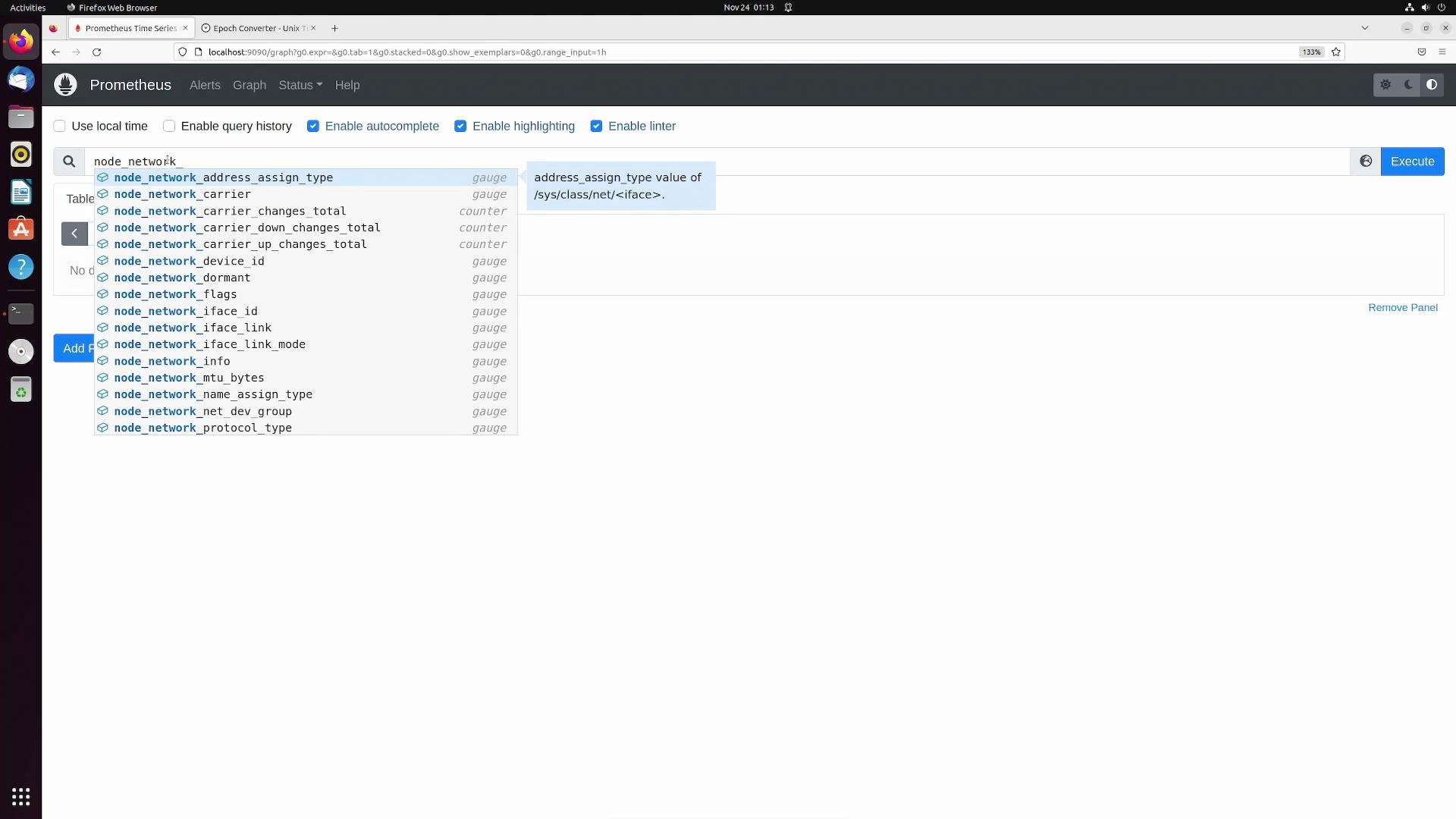Open Thunderbird mail from the dock
This screenshot has width=1456, height=819.
21,79
